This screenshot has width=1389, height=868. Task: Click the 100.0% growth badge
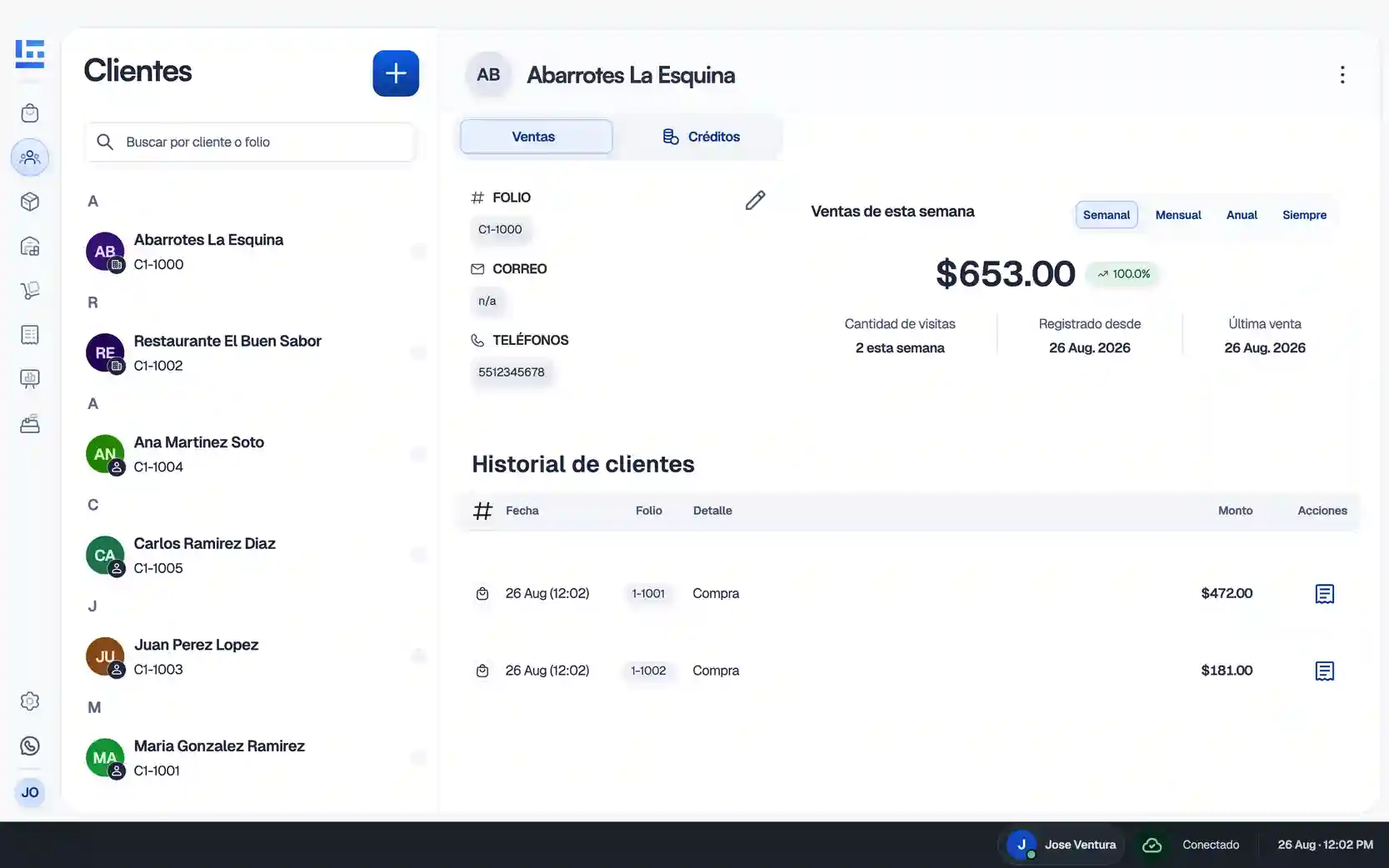point(1122,274)
